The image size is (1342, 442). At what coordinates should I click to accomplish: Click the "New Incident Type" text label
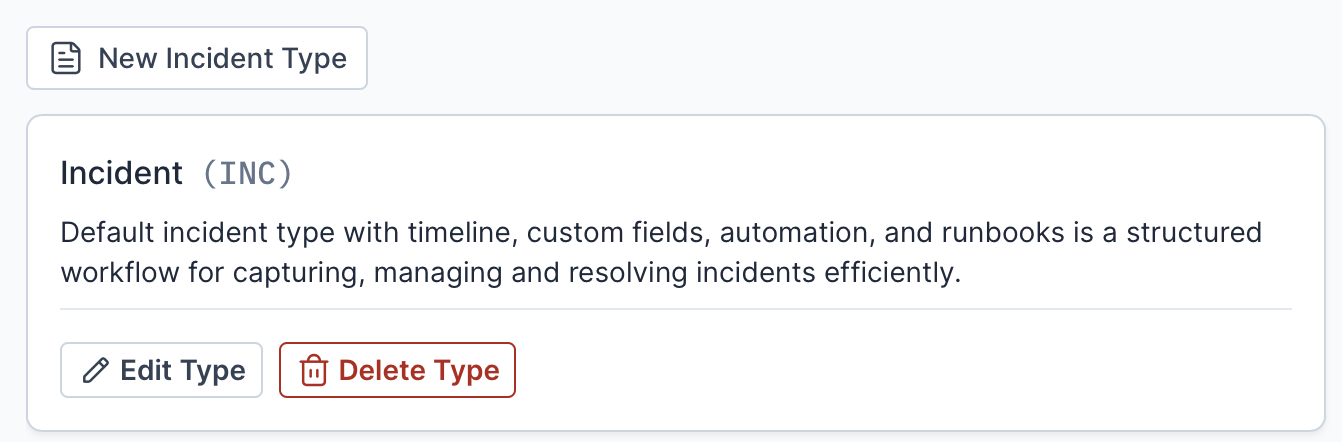point(222,58)
